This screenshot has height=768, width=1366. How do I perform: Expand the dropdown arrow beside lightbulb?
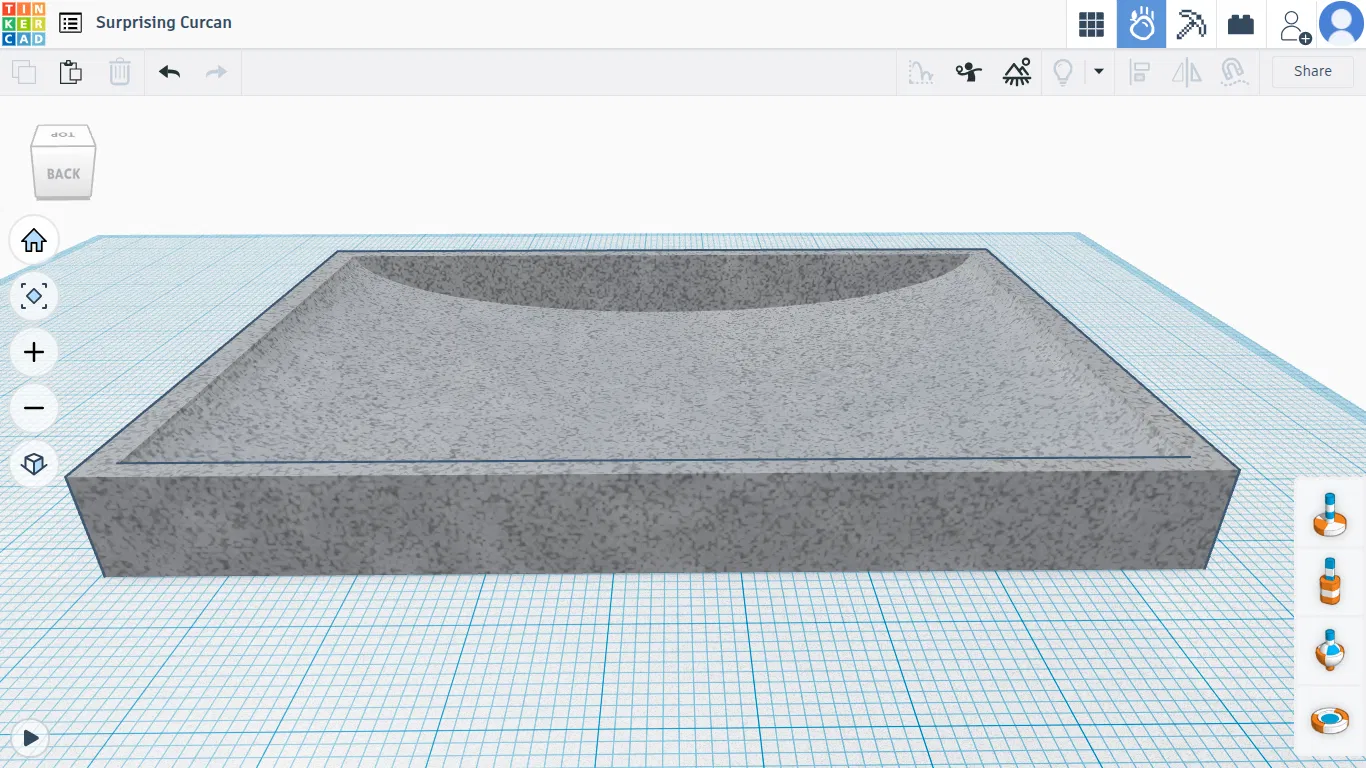tap(1099, 72)
